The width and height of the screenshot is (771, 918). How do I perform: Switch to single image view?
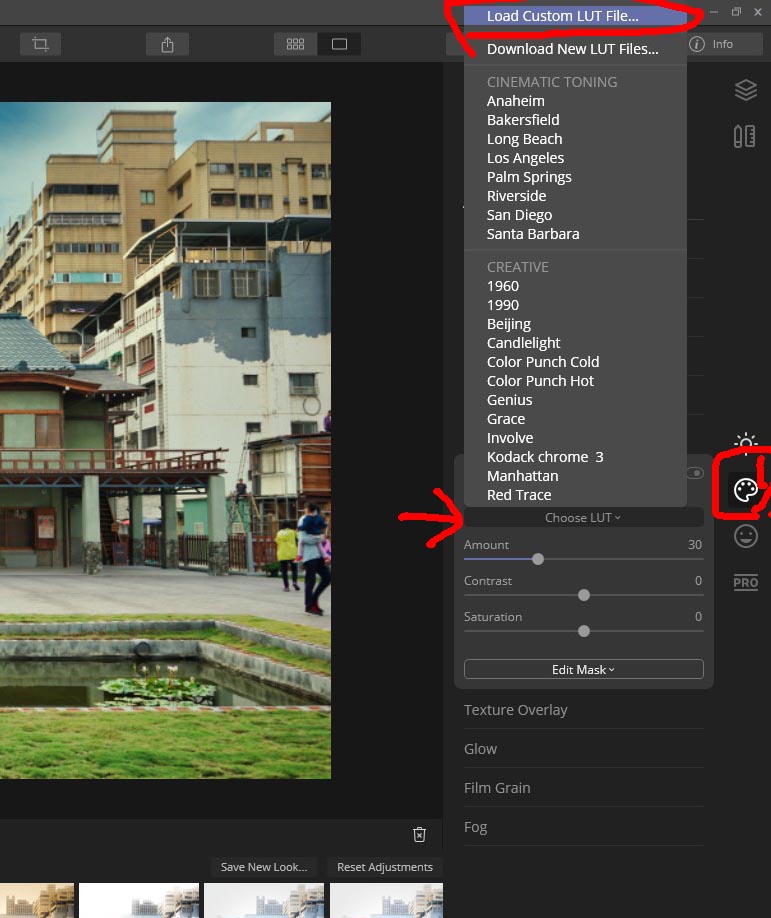[x=339, y=44]
